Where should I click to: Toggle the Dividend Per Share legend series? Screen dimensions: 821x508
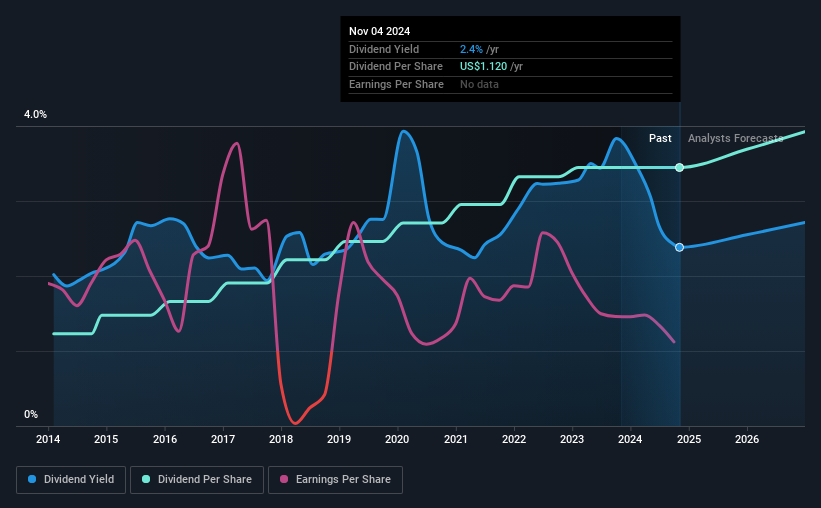click(x=197, y=480)
